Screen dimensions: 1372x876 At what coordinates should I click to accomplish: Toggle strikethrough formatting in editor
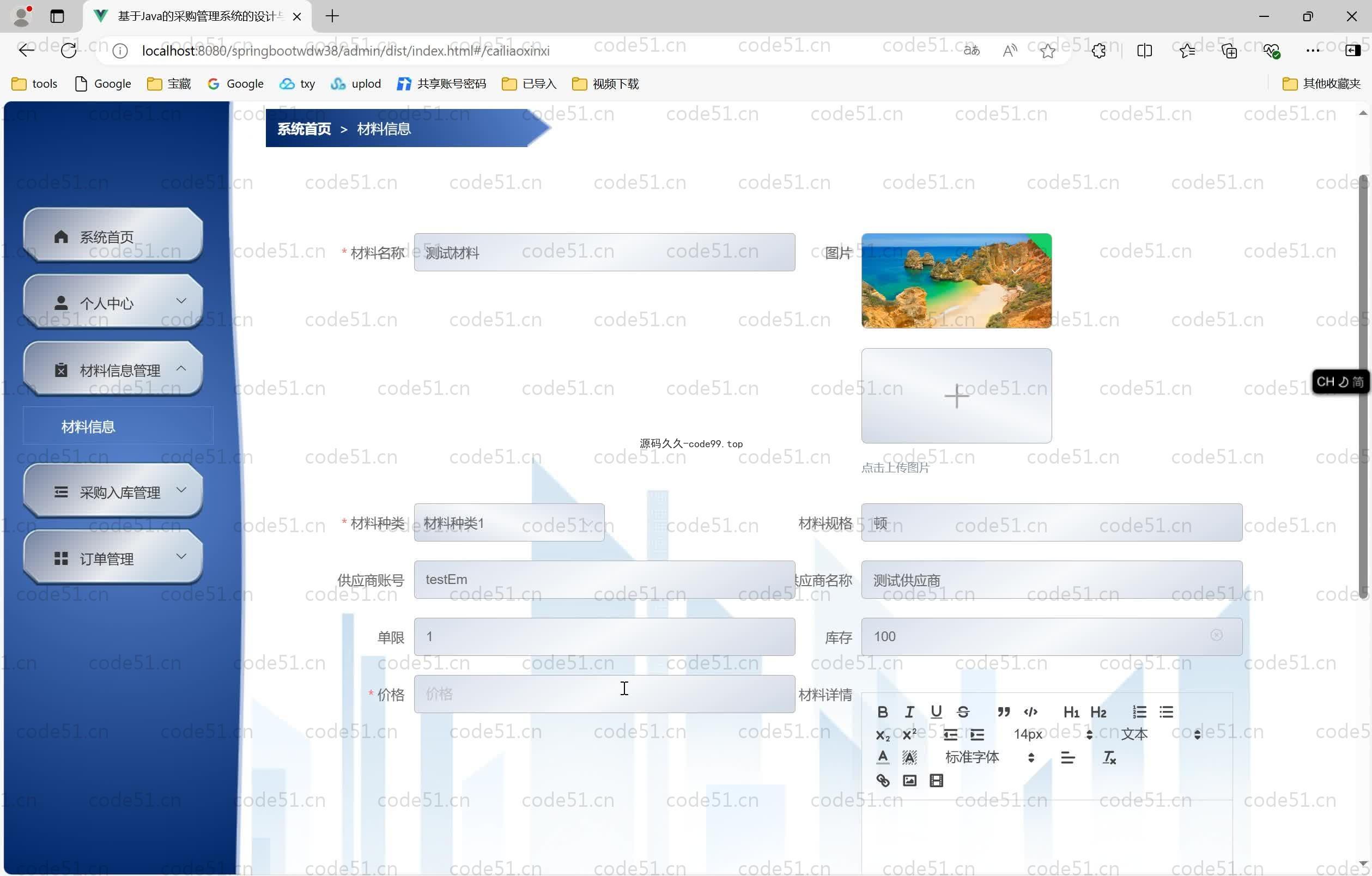pyautogui.click(x=963, y=712)
